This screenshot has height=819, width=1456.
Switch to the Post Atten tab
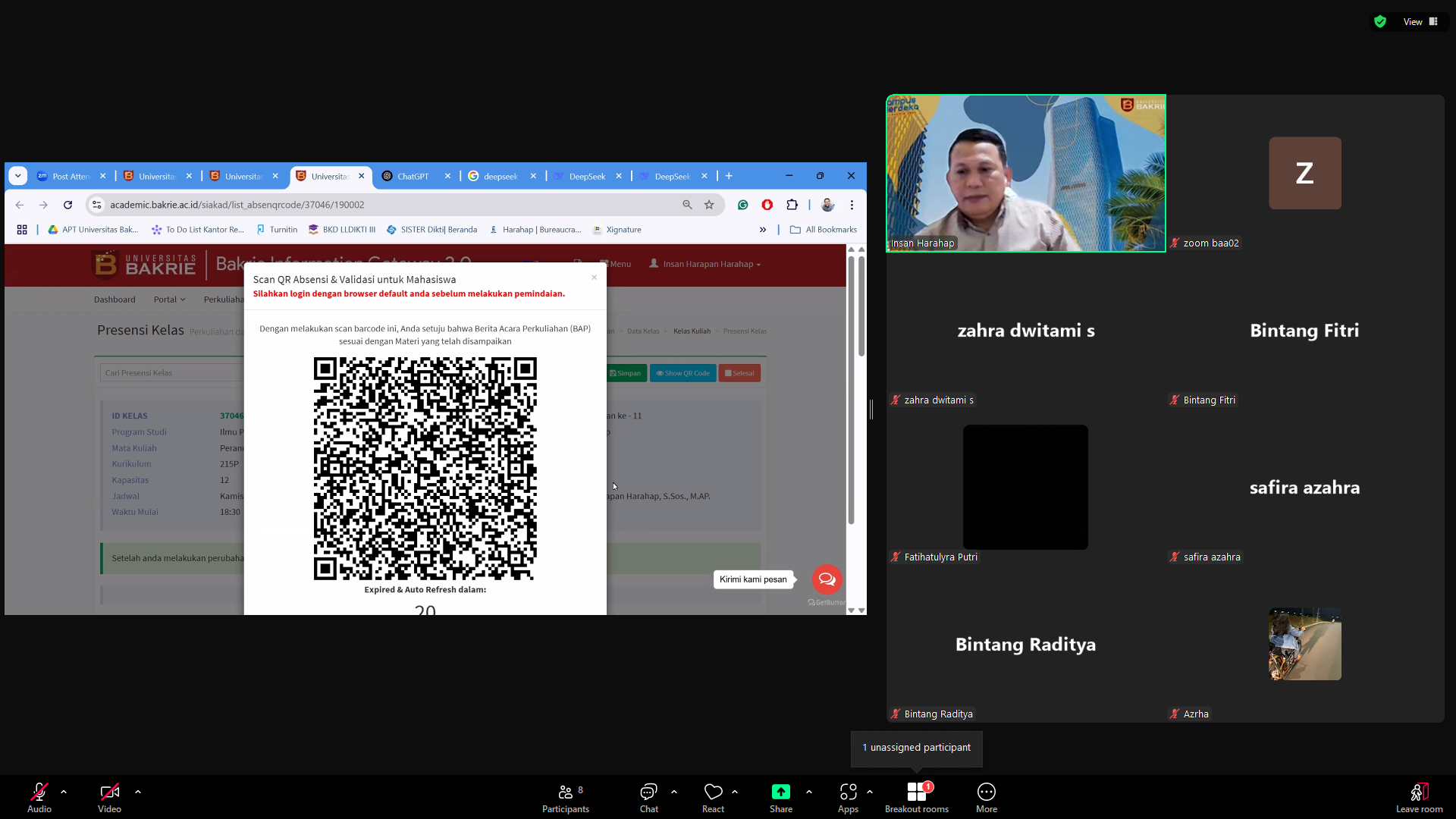click(x=71, y=176)
